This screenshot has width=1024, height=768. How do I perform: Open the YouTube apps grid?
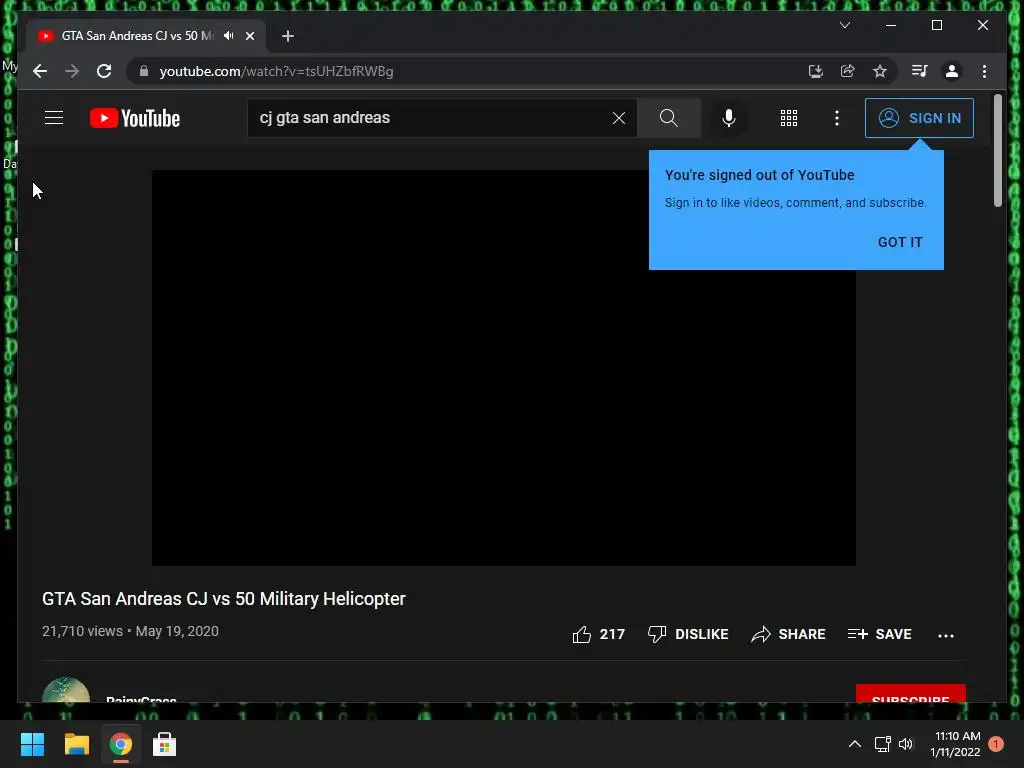[788, 118]
